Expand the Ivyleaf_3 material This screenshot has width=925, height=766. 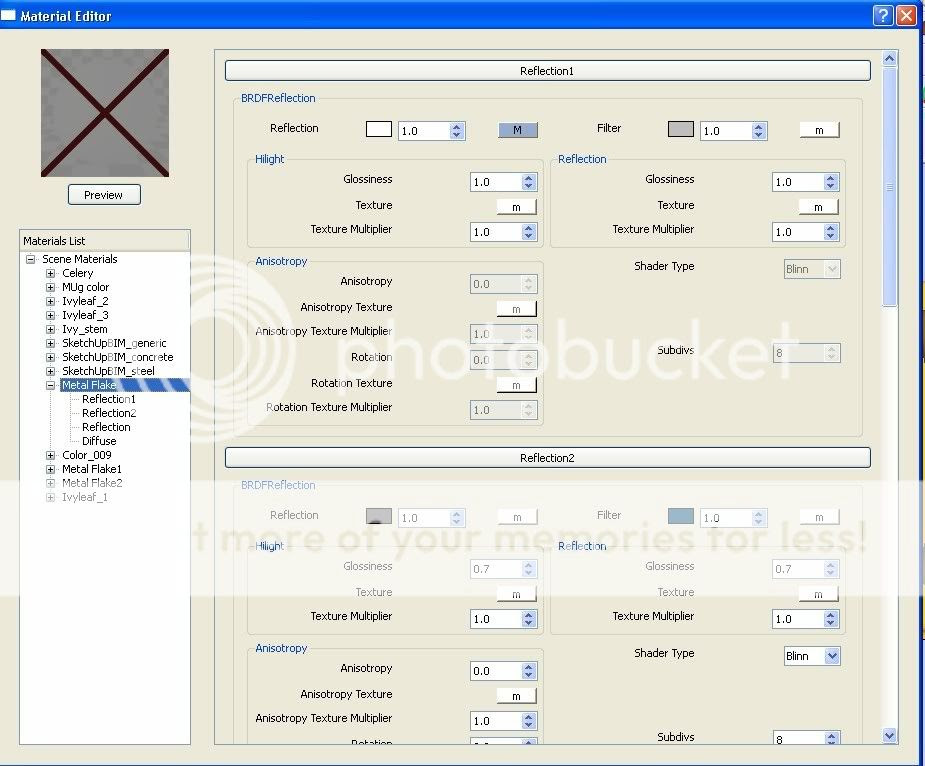pyautogui.click(x=51, y=315)
